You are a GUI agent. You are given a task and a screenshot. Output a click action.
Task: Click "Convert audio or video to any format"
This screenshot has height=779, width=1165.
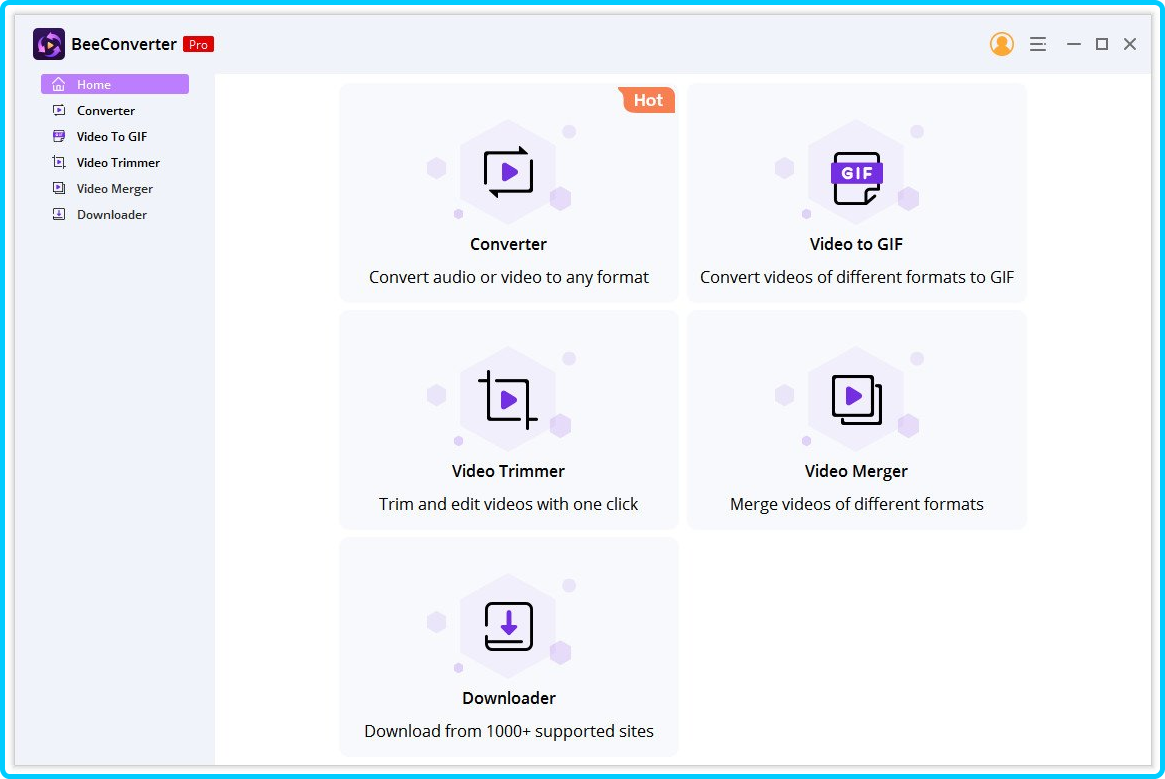[x=509, y=277]
